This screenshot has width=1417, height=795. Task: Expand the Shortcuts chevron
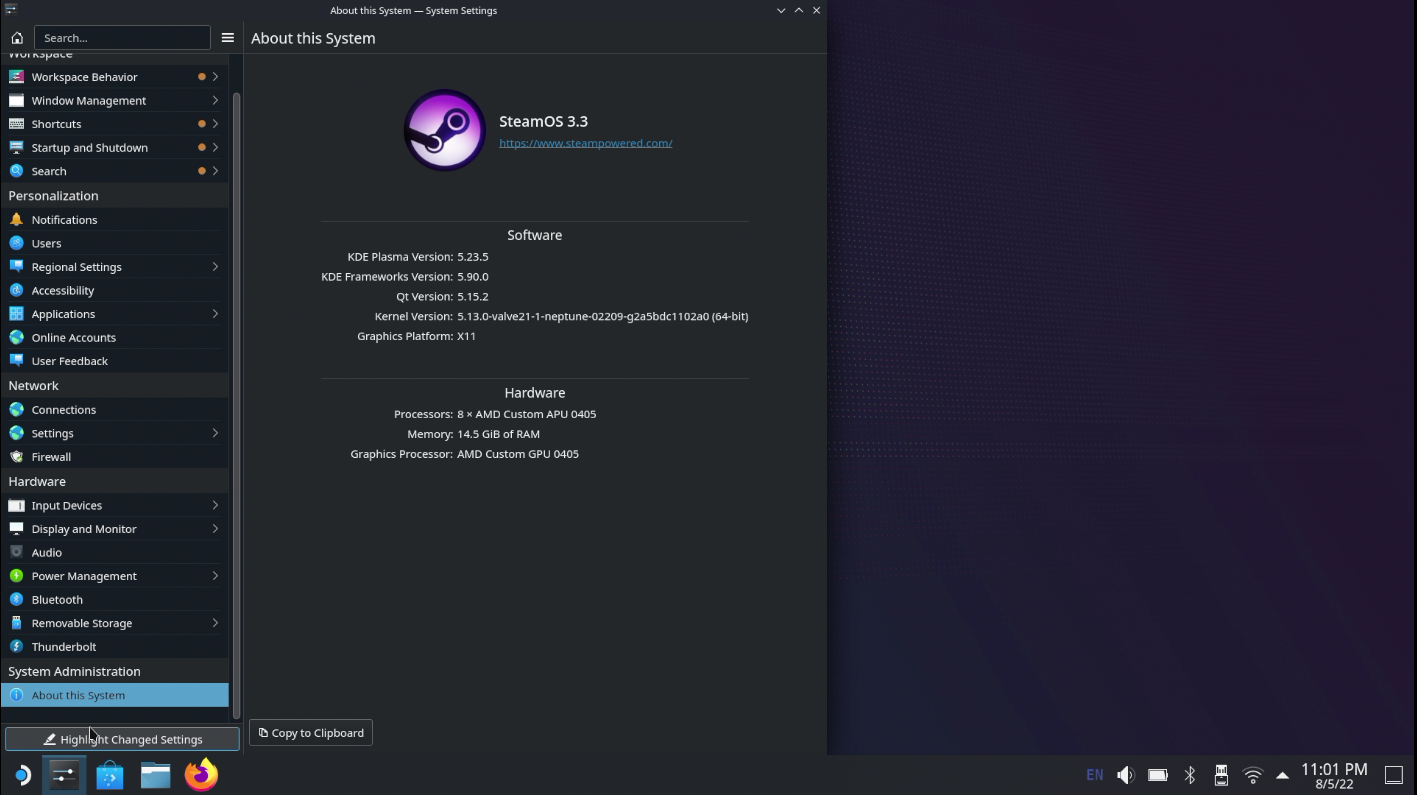click(x=215, y=124)
